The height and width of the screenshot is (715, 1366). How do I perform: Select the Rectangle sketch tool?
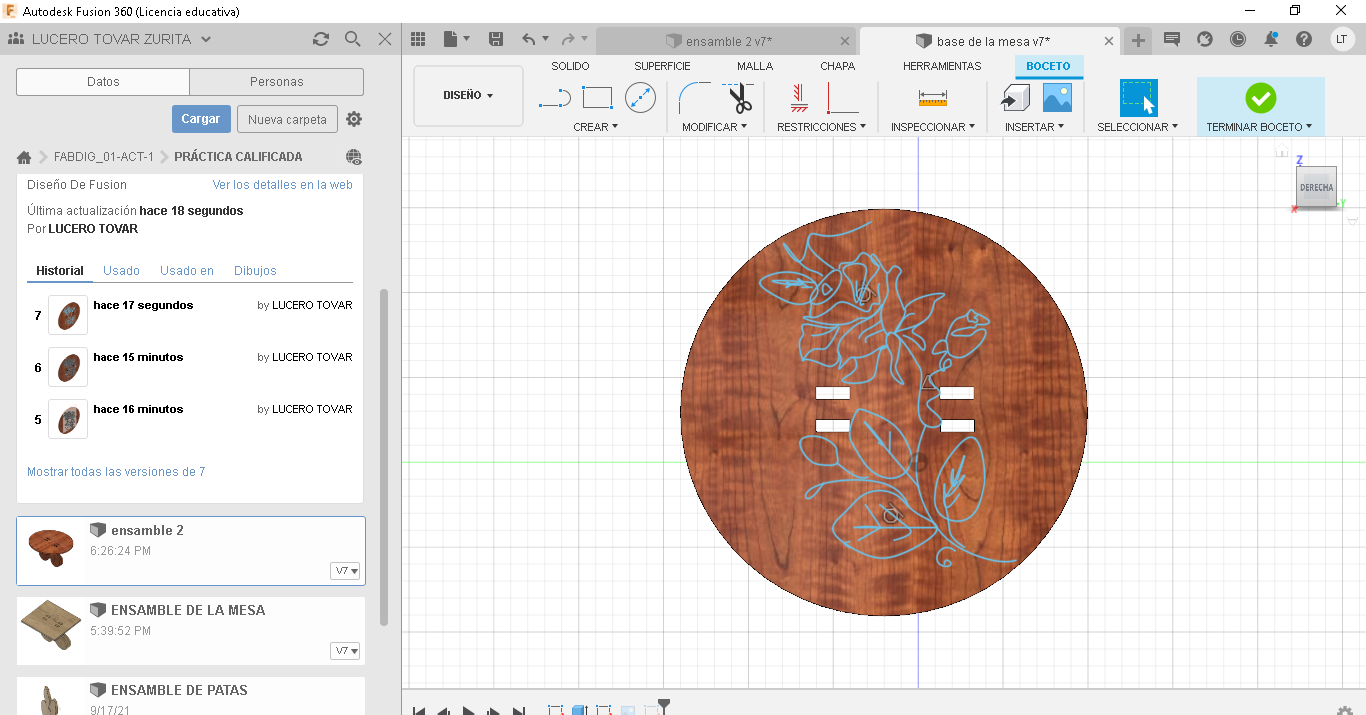(x=597, y=98)
